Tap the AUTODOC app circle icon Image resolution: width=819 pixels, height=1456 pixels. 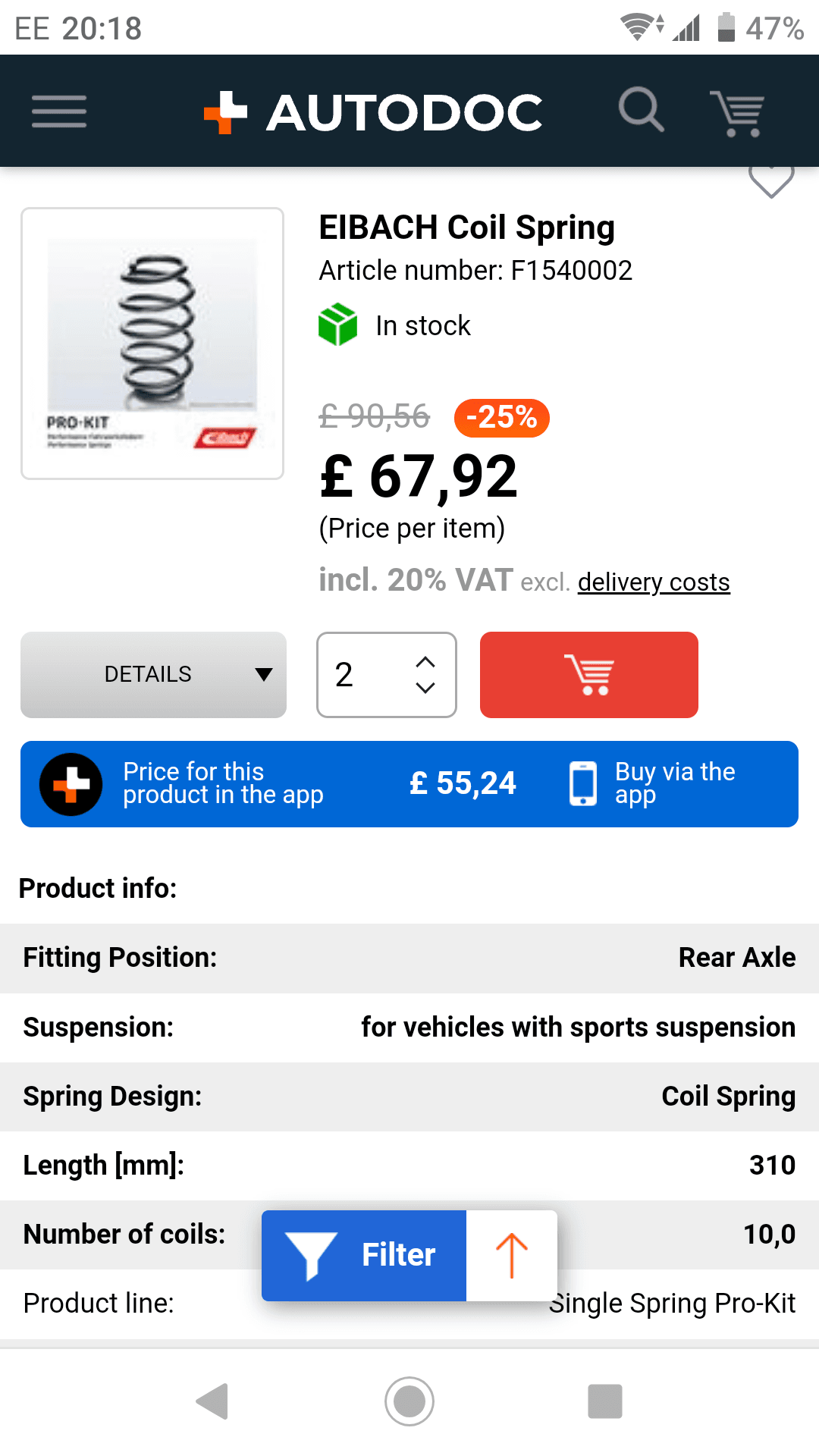pyautogui.click(x=71, y=784)
